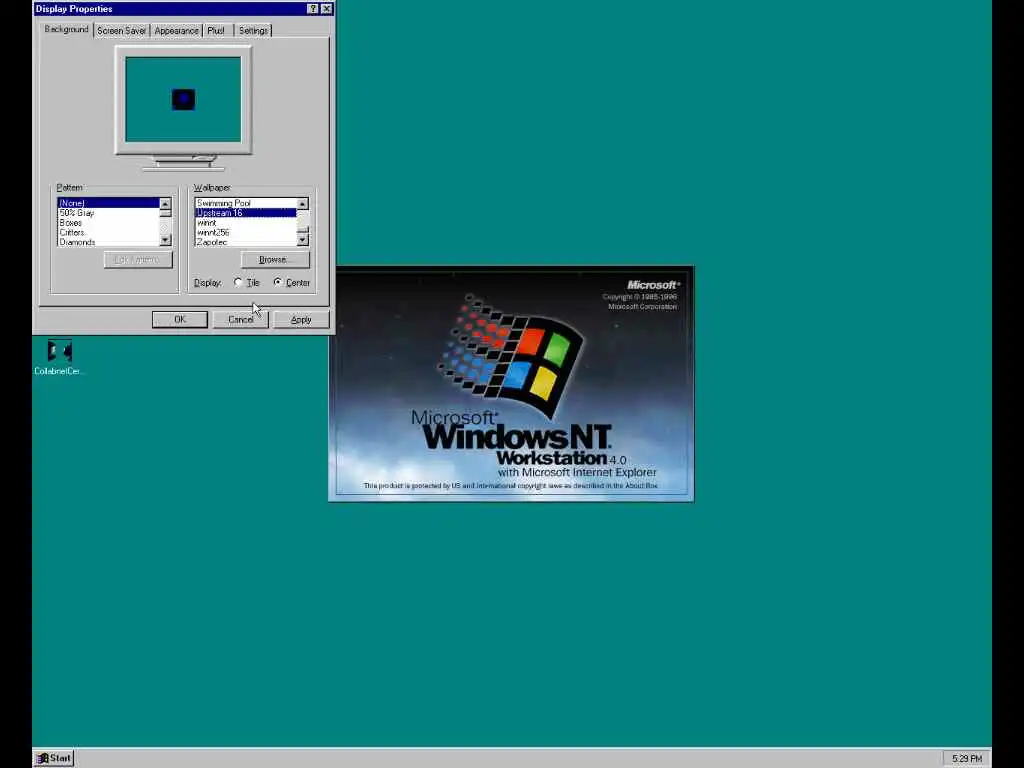Open the Start menu
The width and height of the screenshot is (1024, 768).
(54, 758)
